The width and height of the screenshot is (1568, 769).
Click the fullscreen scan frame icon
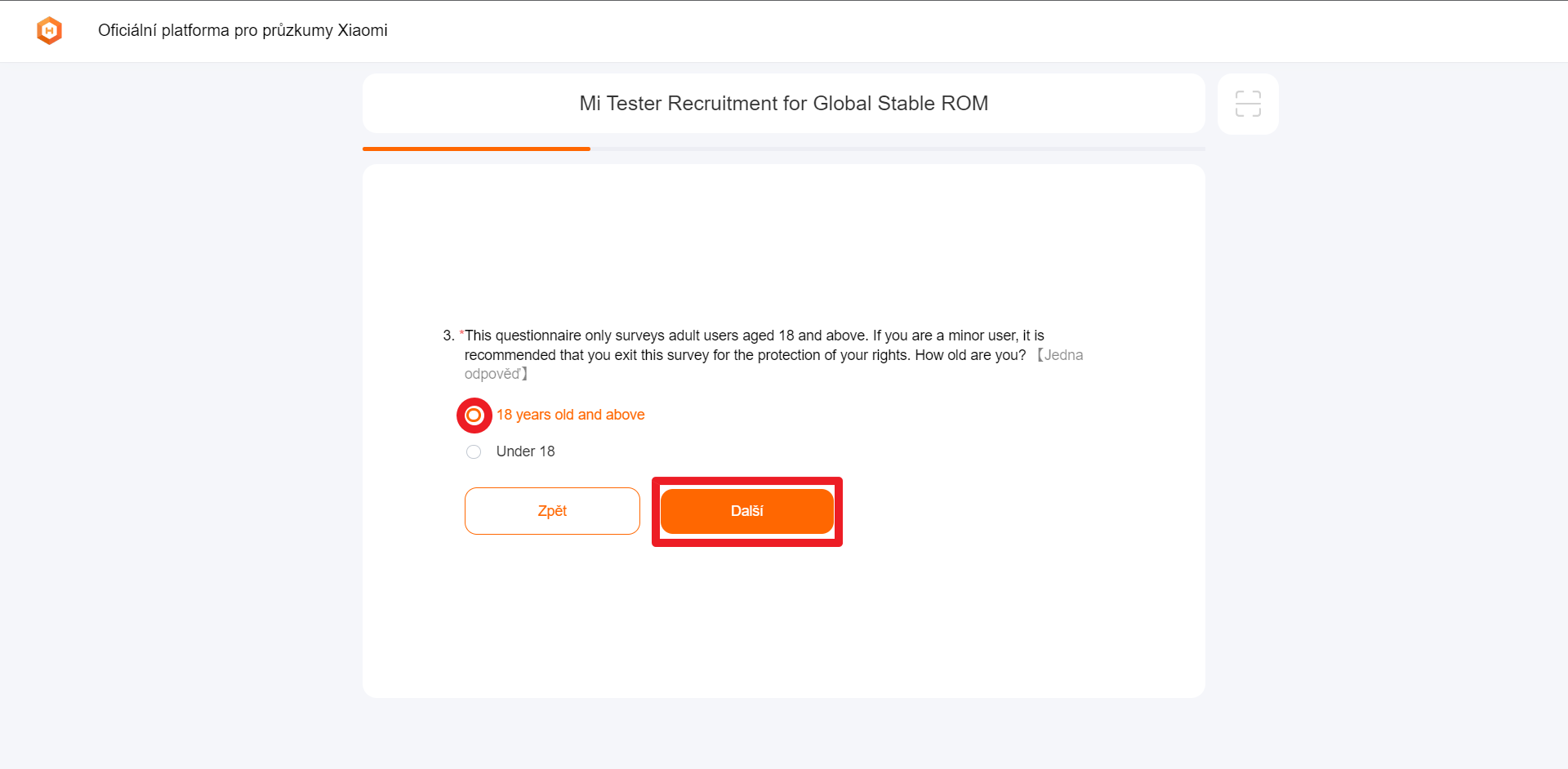coord(1248,104)
